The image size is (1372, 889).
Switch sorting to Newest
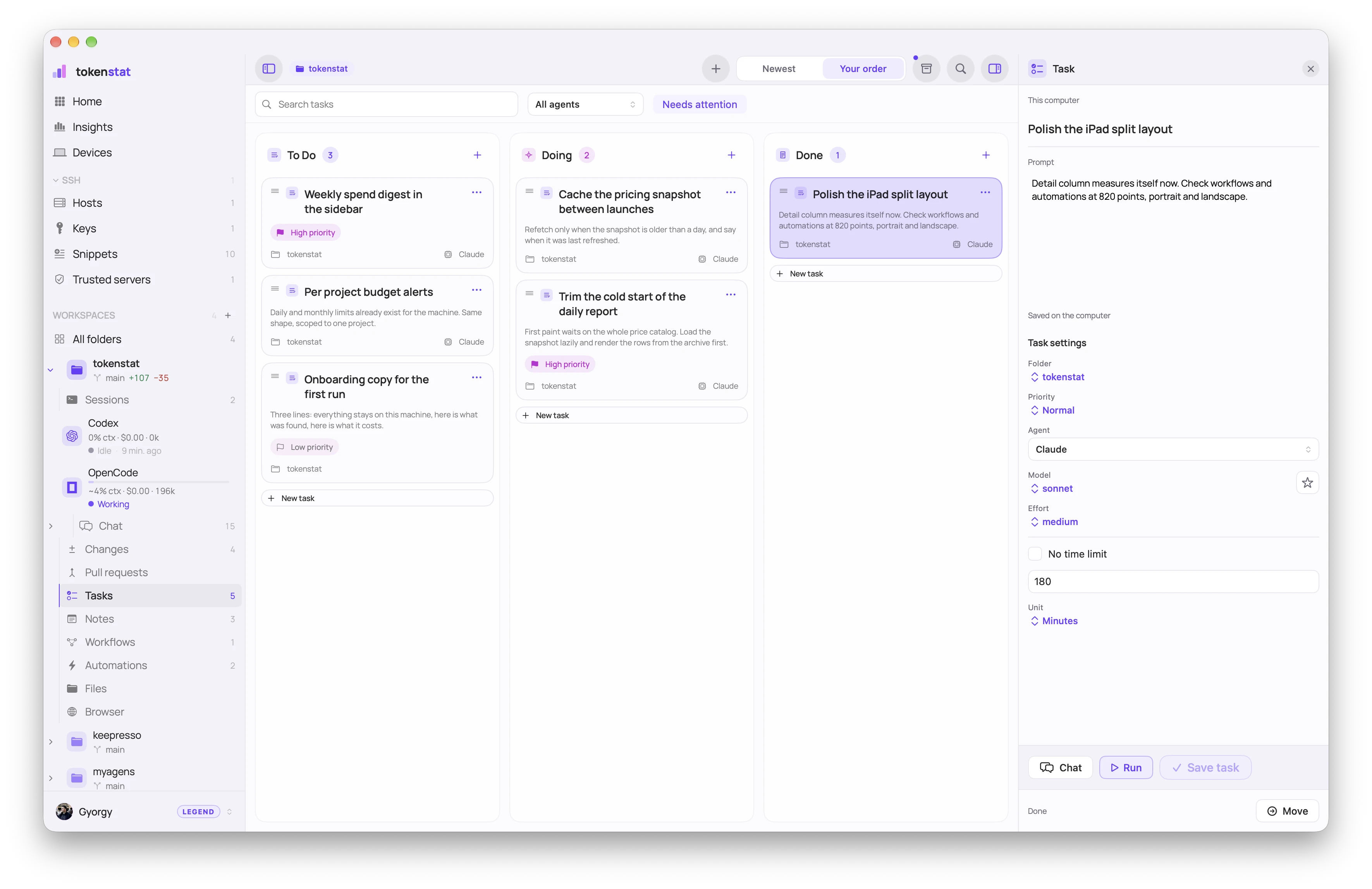[x=778, y=69]
